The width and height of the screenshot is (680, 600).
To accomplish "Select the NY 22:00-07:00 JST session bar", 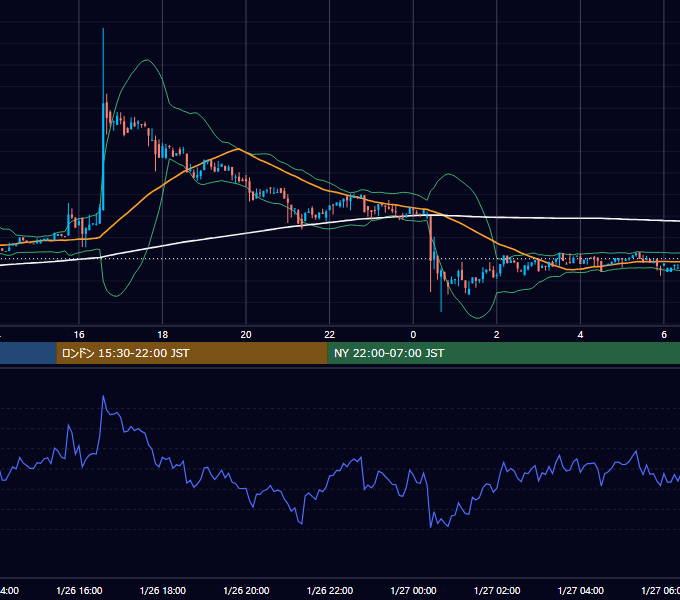I will 503,353.
